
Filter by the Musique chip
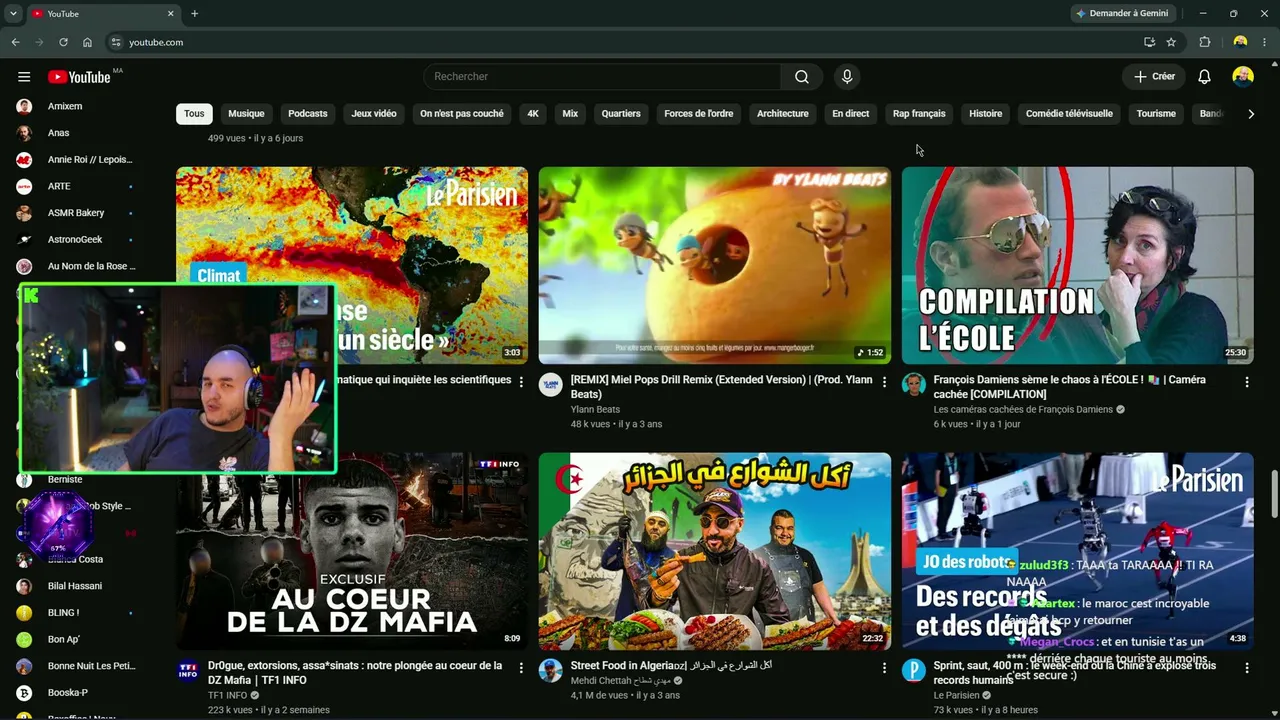246,114
